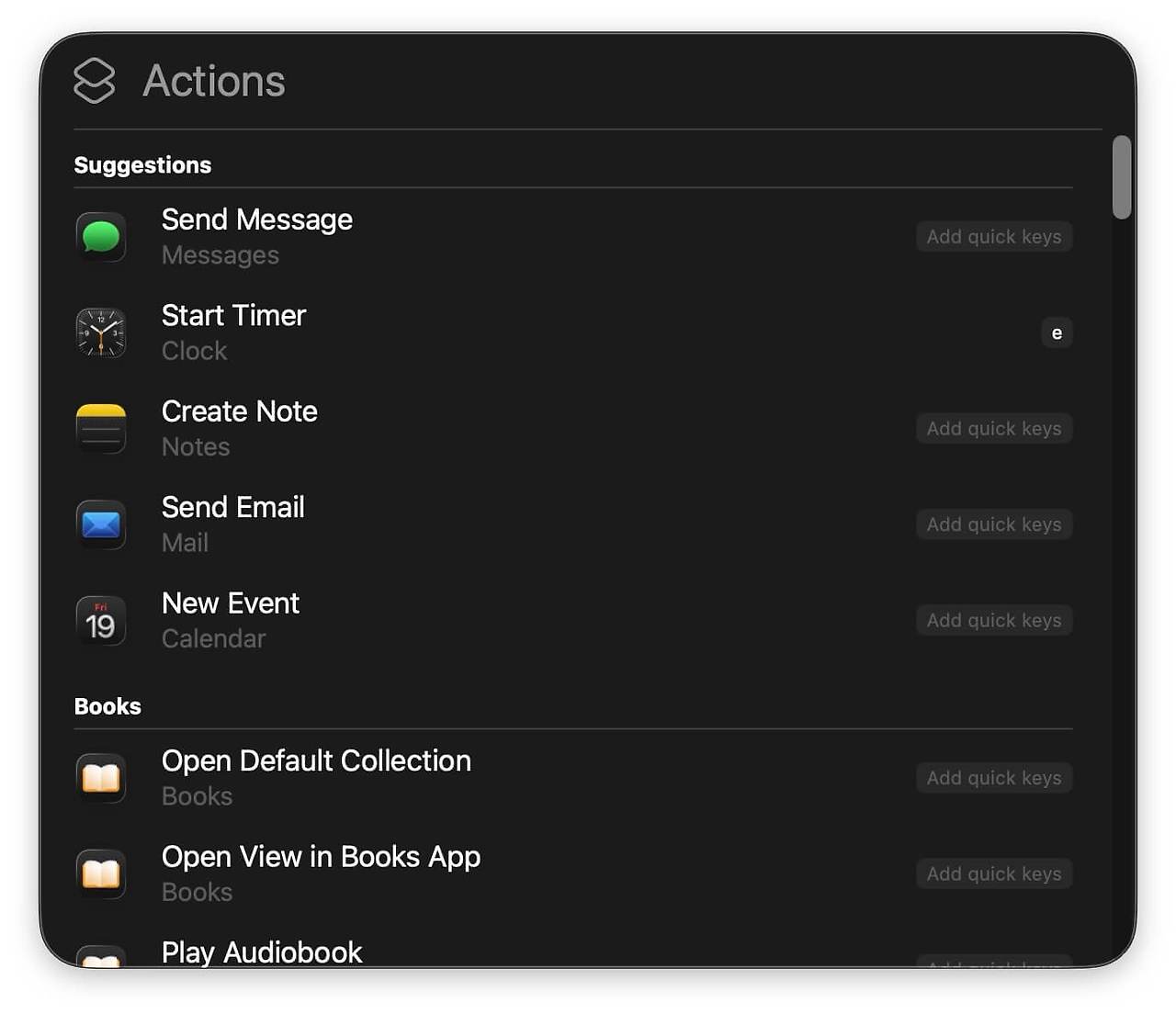
Task: Click the vertical scrollbar thumb
Action: click(1121, 177)
